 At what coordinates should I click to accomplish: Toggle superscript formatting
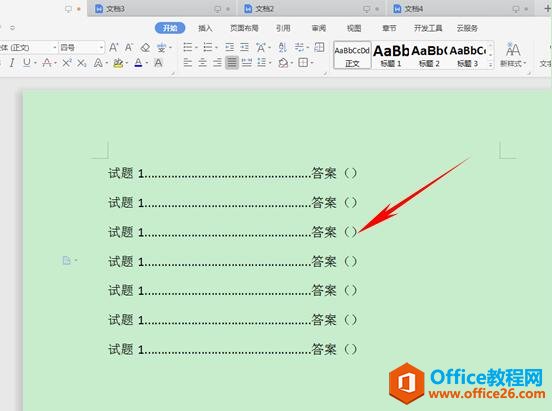[67, 63]
